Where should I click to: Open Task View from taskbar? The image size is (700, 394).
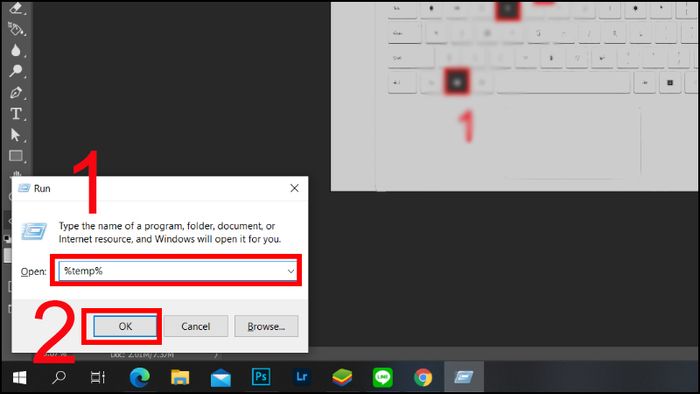pyautogui.click(x=98, y=377)
